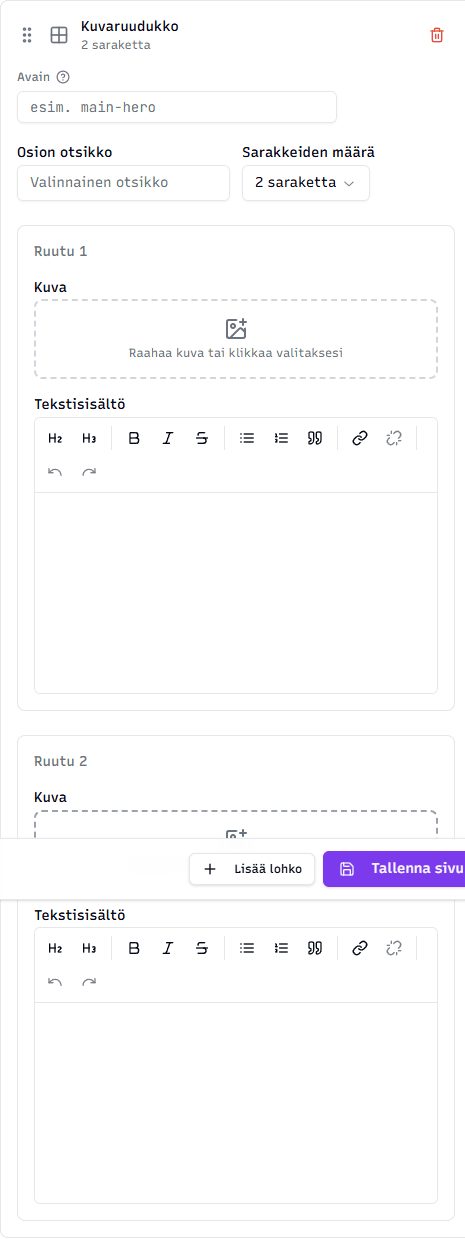Open the Sarakkeiden määrä dropdown
This screenshot has height=1239, width=465.
pyautogui.click(x=306, y=183)
